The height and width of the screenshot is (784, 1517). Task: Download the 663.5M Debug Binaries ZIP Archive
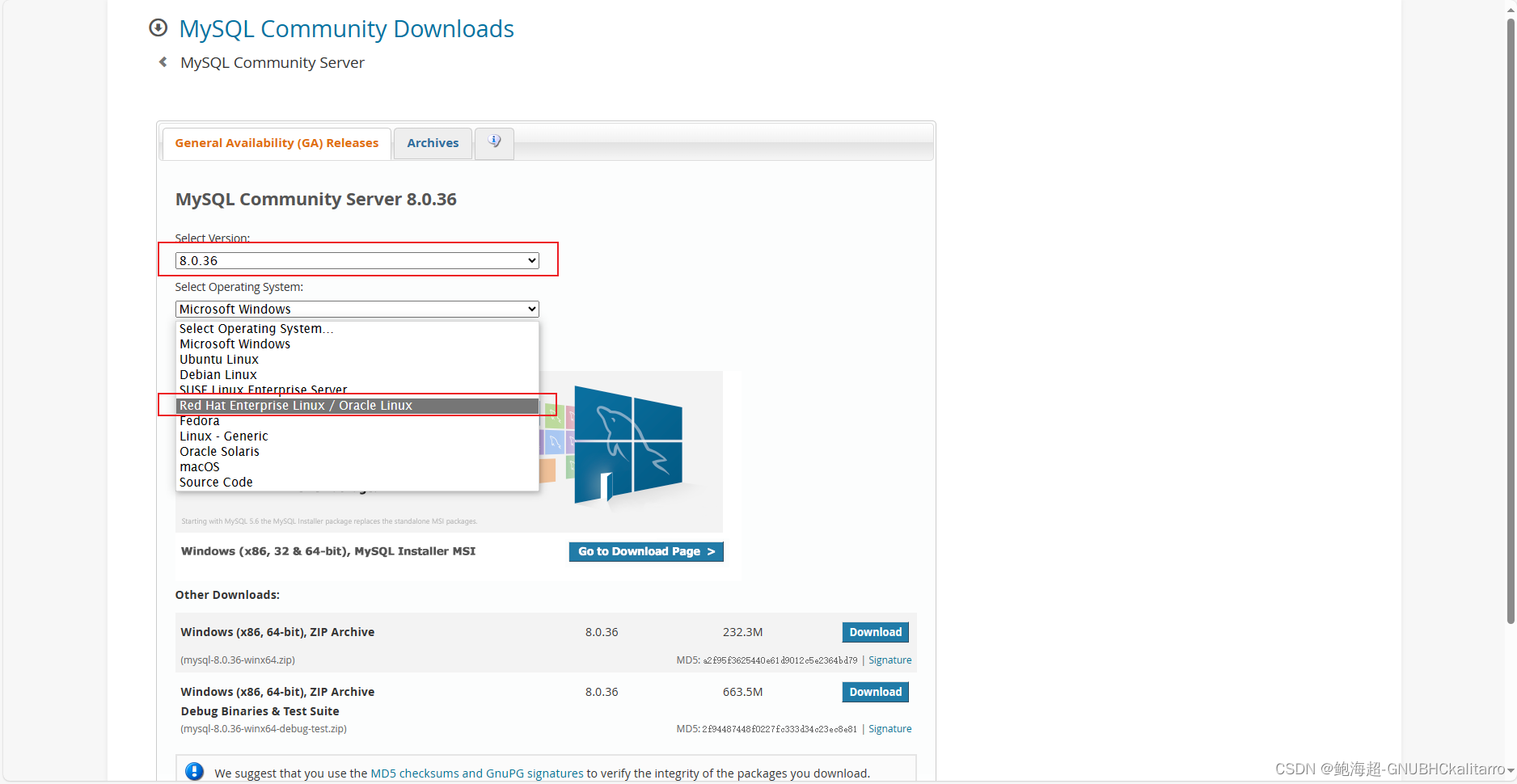click(875, 692)
